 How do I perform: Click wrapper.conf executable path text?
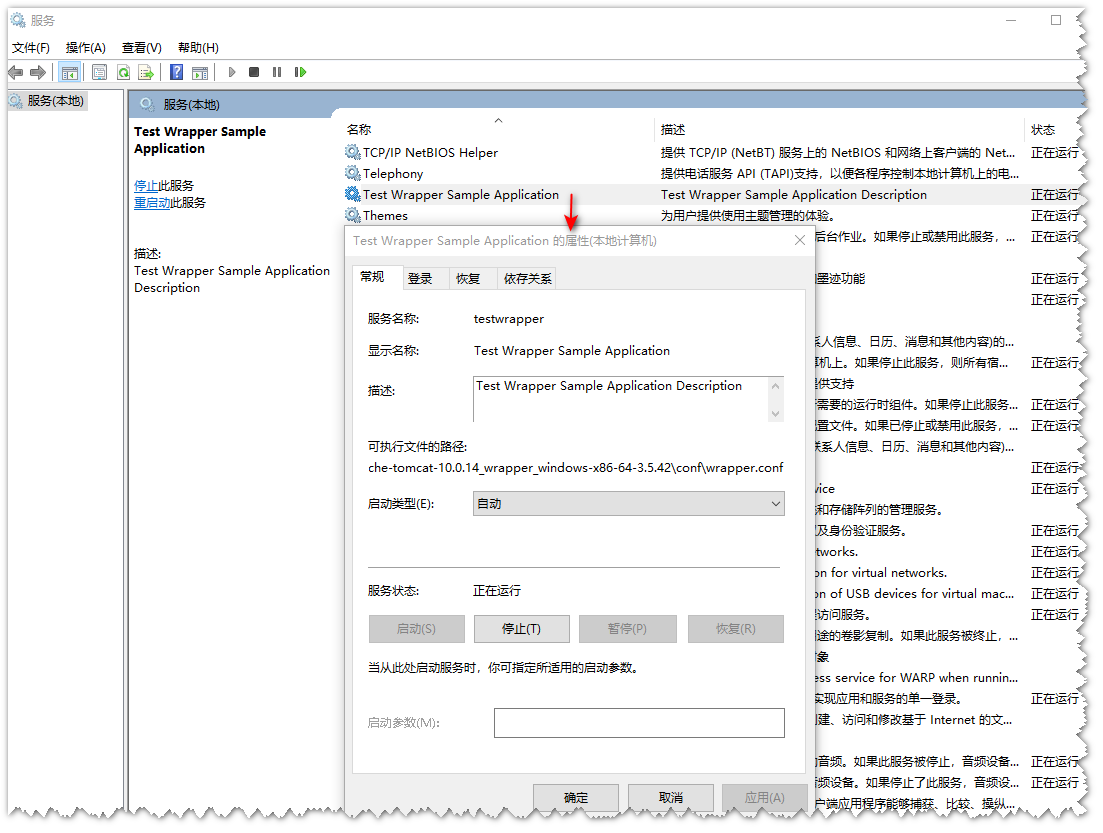coord(575,467)
